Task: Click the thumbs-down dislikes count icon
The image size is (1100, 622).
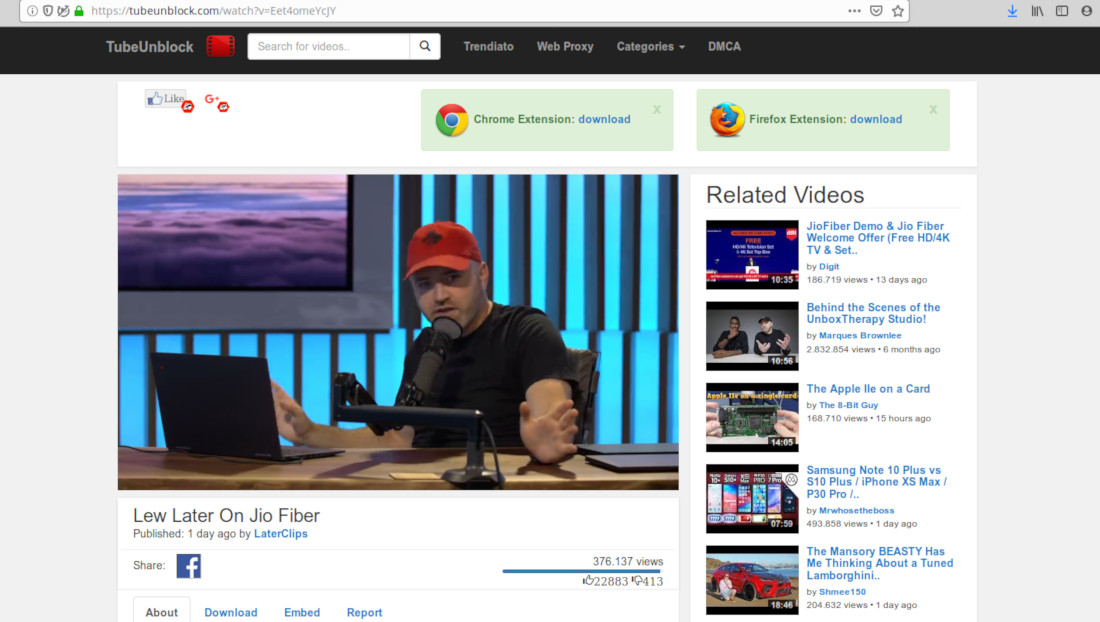Action: pos(636,581)
